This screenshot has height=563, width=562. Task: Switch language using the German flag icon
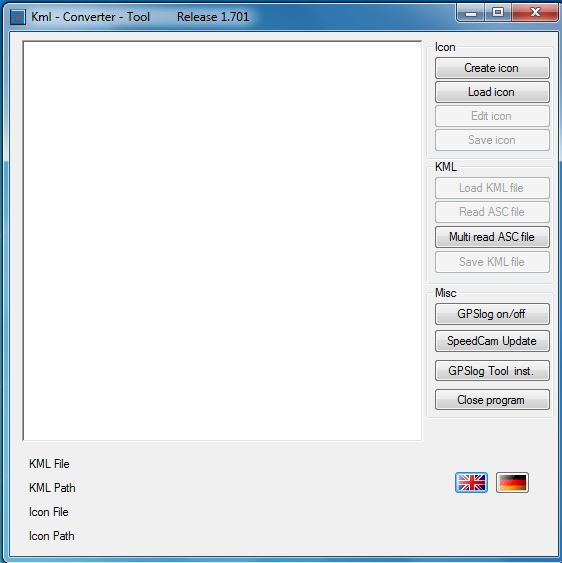[512, 482]
